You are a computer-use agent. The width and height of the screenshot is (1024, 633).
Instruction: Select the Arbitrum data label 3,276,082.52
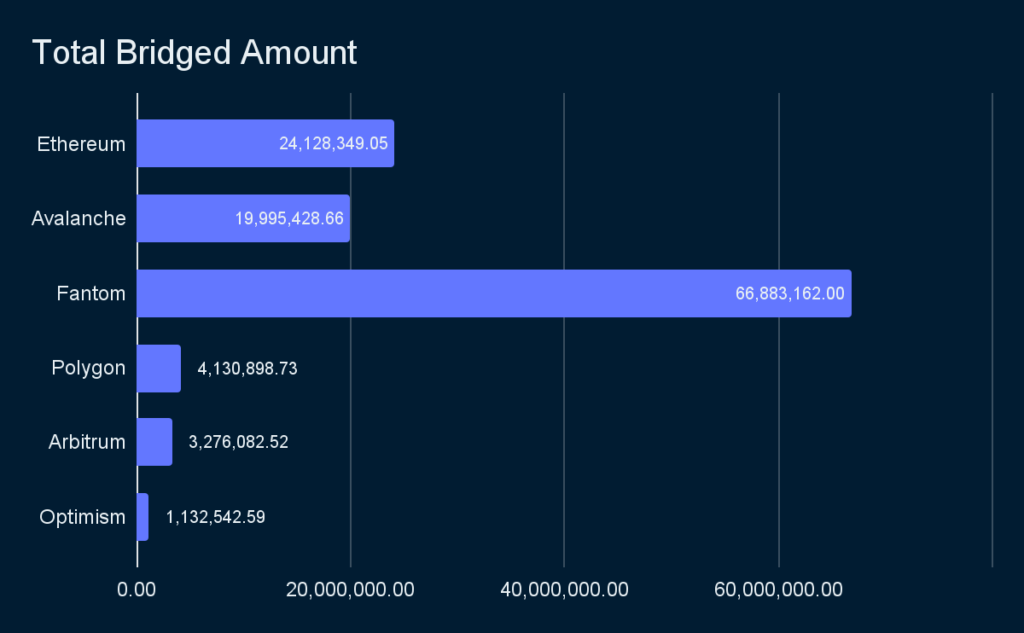click(x=238, y=442)
